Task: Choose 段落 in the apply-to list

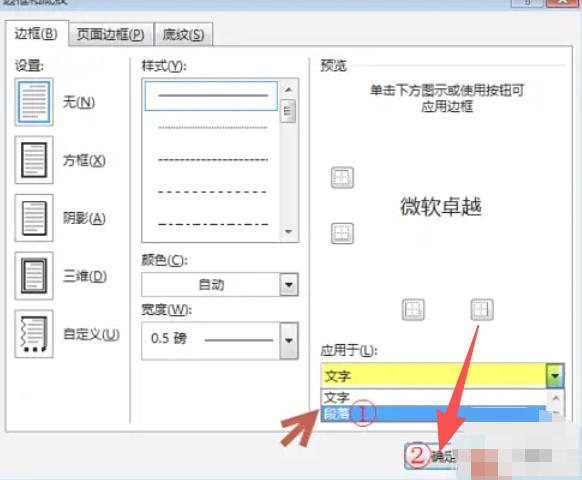Action: click(434, 413)
